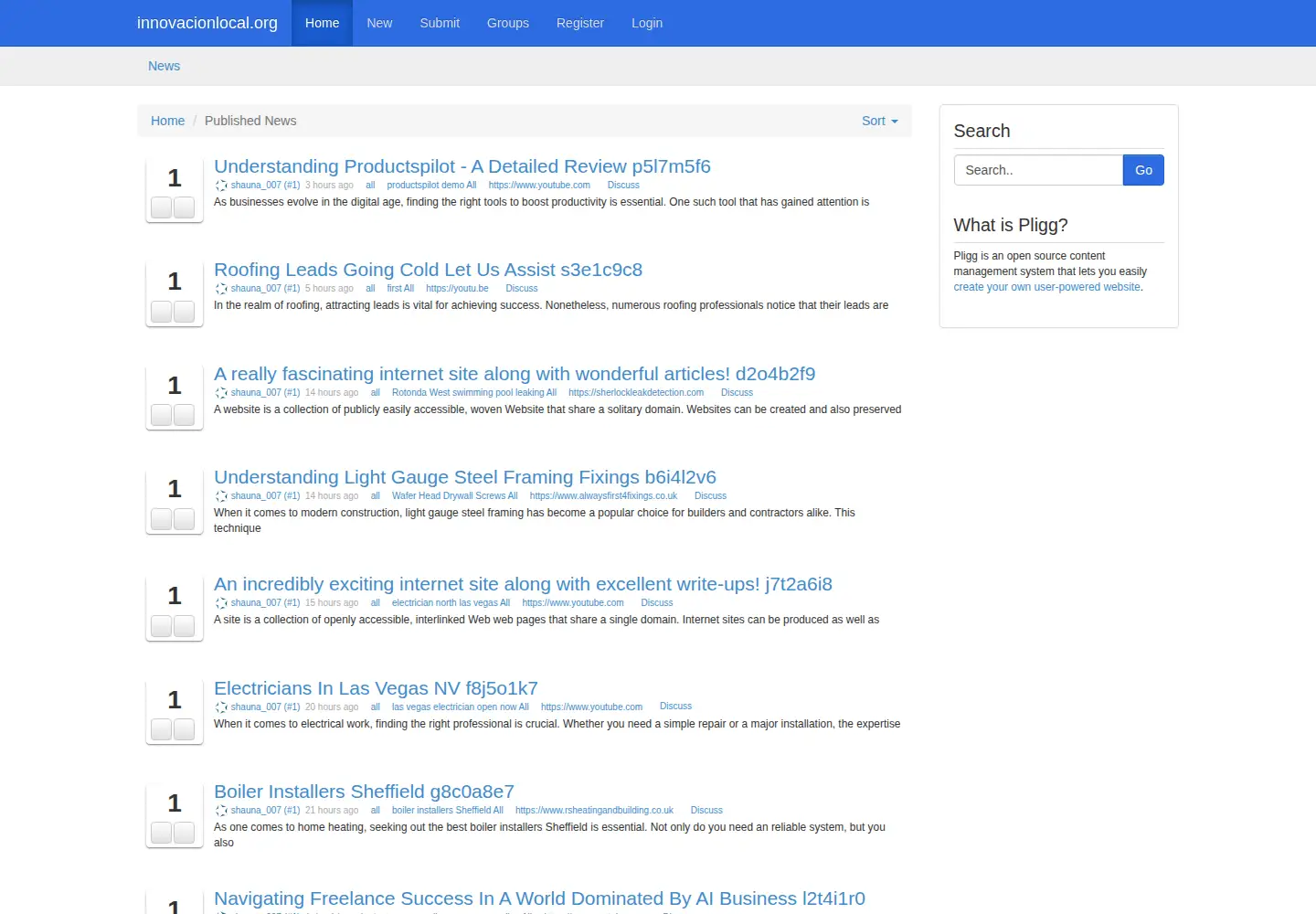Open the Groups page

(508, 23)
